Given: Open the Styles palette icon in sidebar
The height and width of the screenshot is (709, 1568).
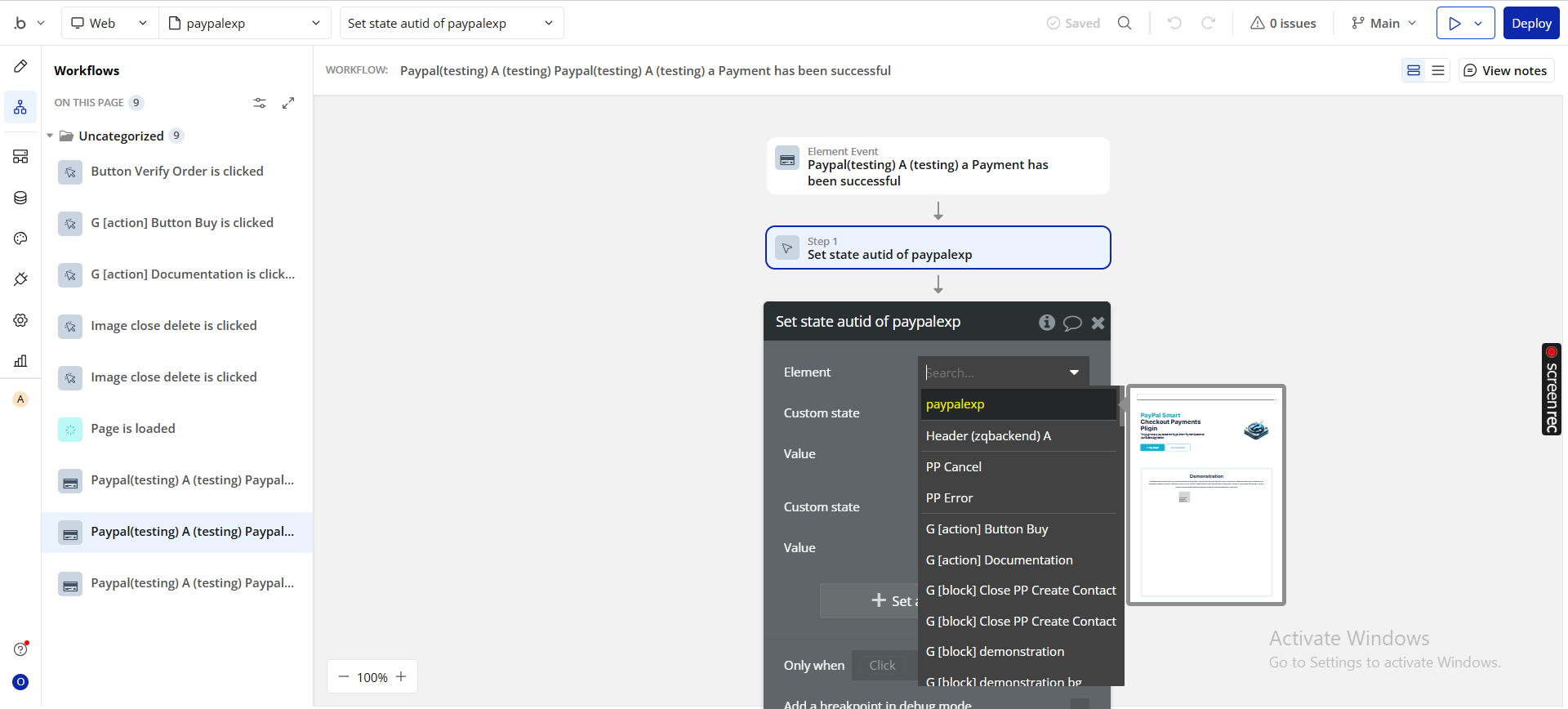Looking at the screenshot, I should [x=20, y=239].
